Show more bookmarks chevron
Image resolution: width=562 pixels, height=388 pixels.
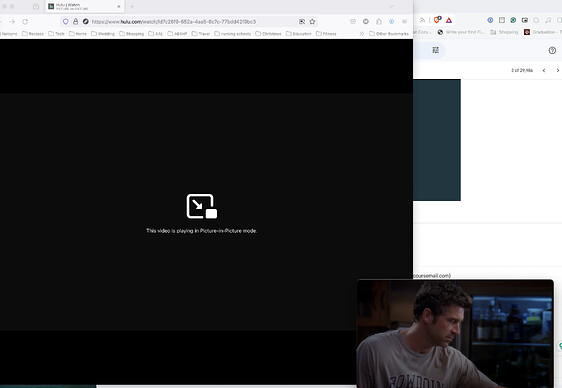[x=362, y=34]
